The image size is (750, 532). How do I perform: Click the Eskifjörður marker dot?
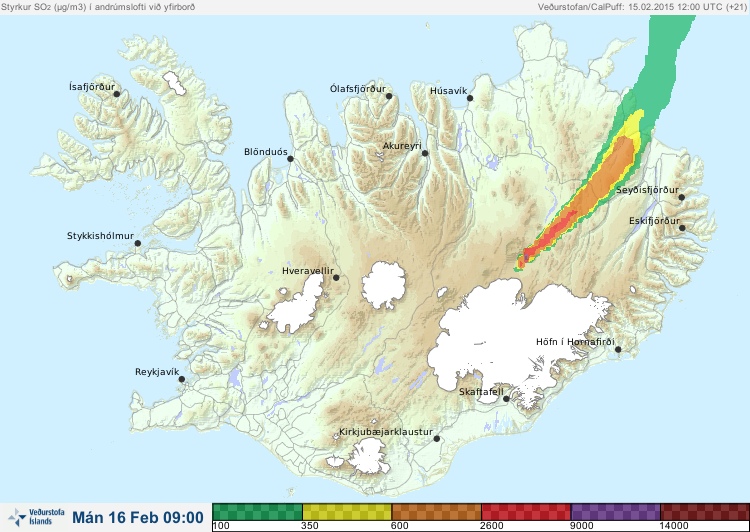682,228
